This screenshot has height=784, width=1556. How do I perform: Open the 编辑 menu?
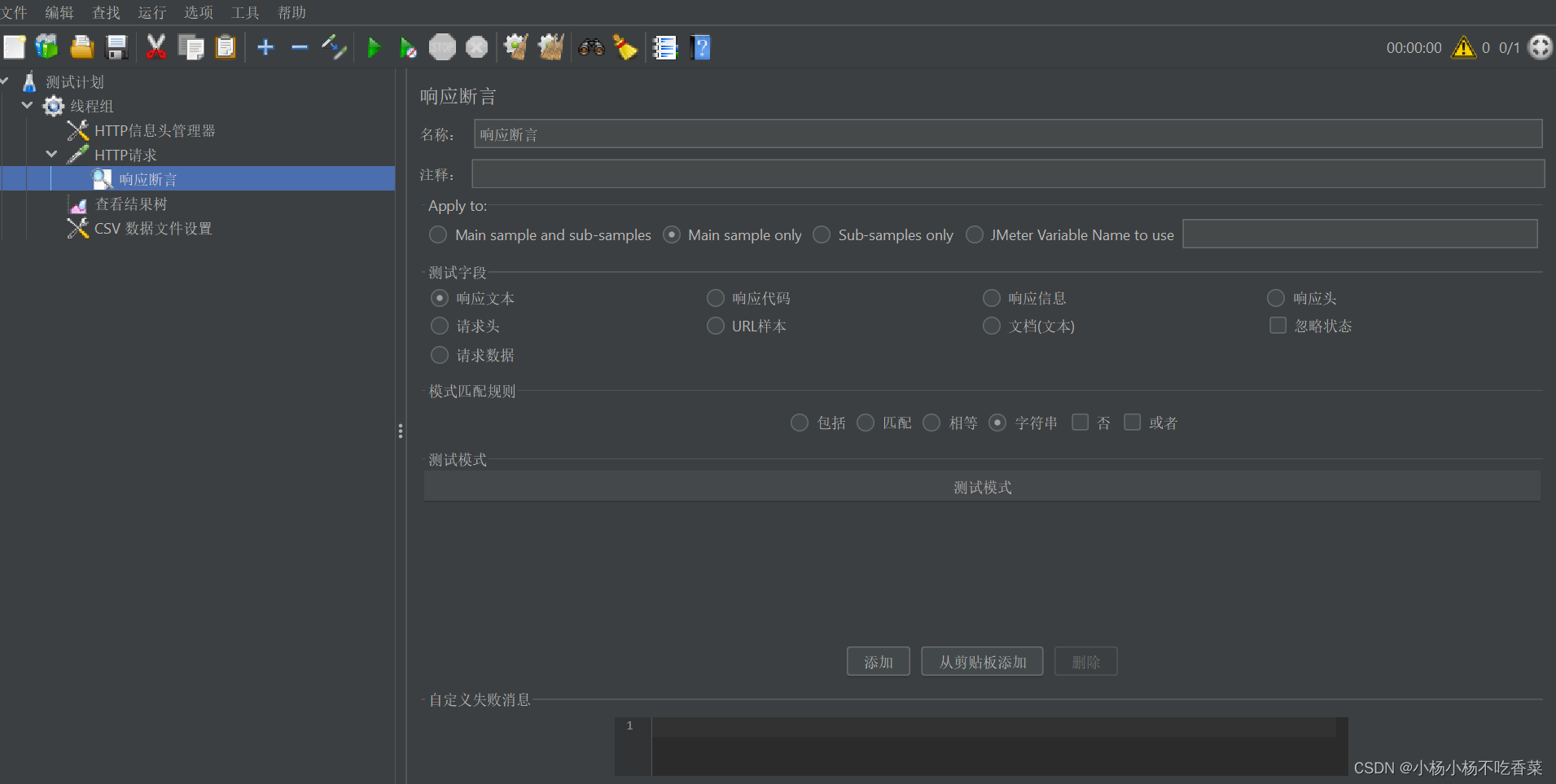(59, 12)
